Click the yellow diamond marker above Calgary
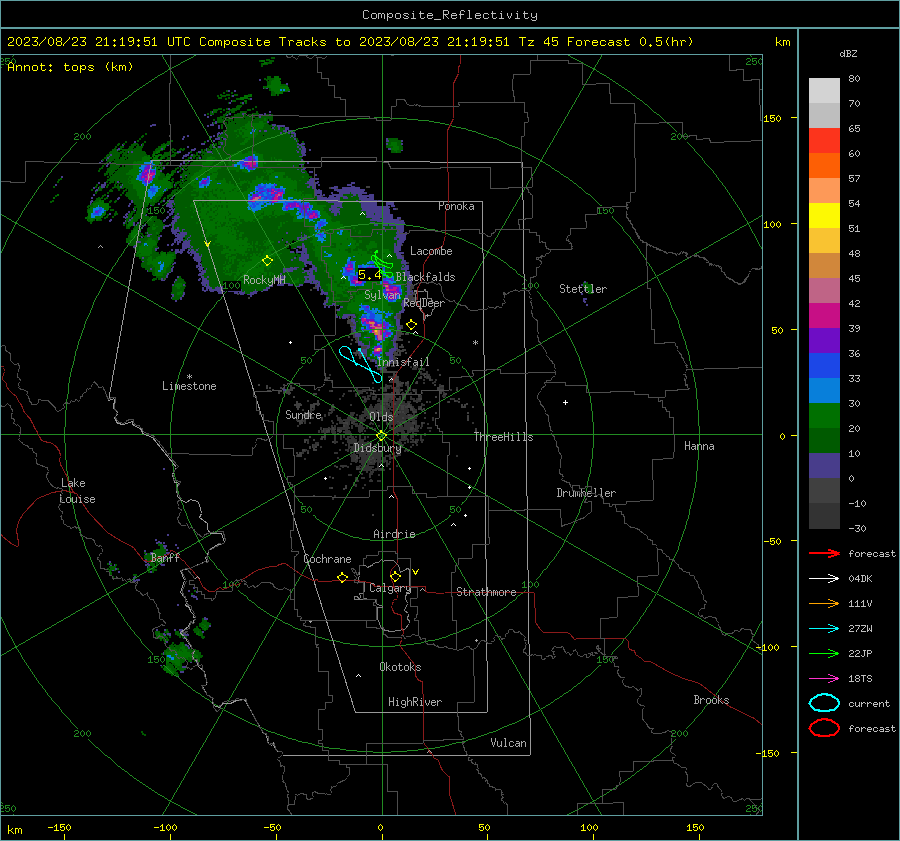Viewport: 900px width, 841px height. [x=395, y=576]
